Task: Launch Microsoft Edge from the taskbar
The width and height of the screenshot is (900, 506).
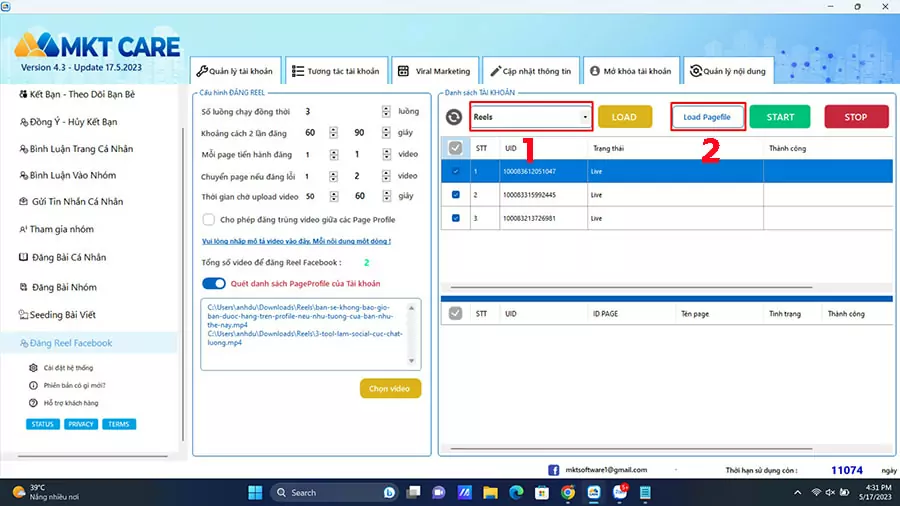Action: tap(516, 492)
